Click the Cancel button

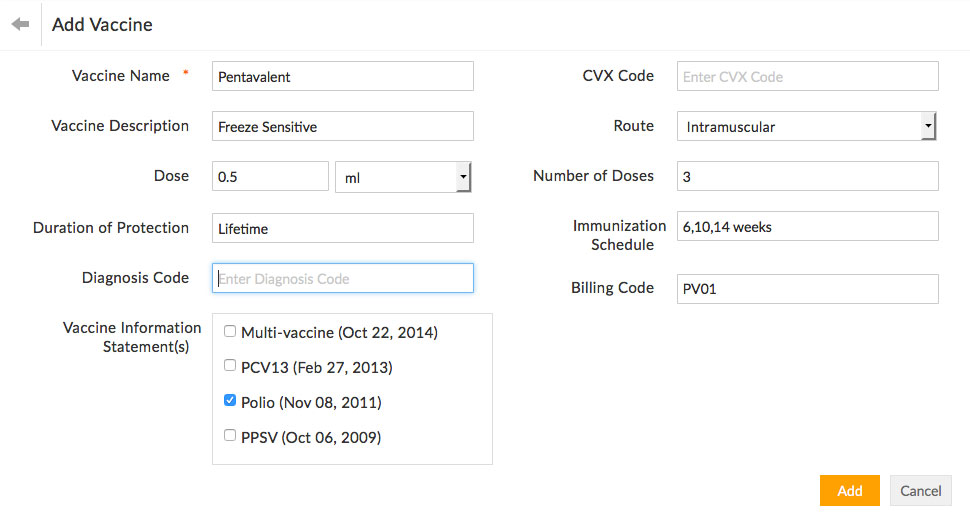920,490
